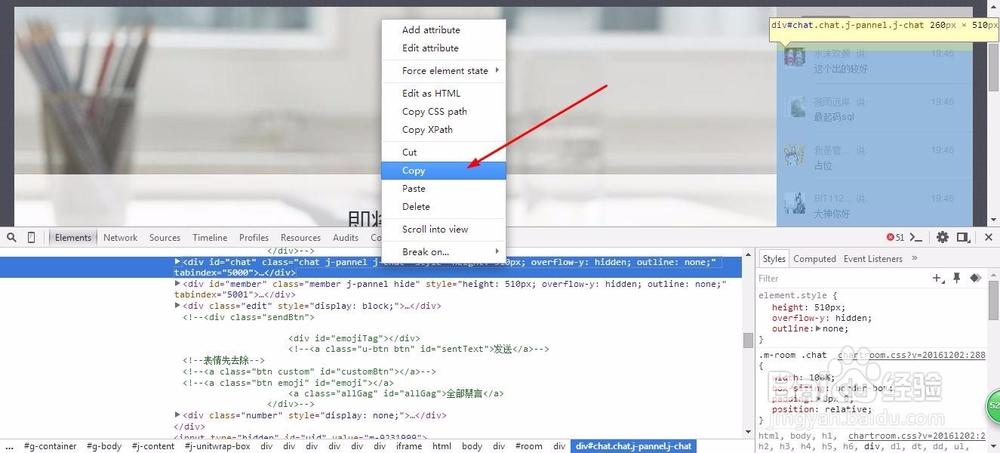The height and width of the screenshot is (453, 1000).
Task: Open the Event Listeners tab
Action: coord(873,258)
